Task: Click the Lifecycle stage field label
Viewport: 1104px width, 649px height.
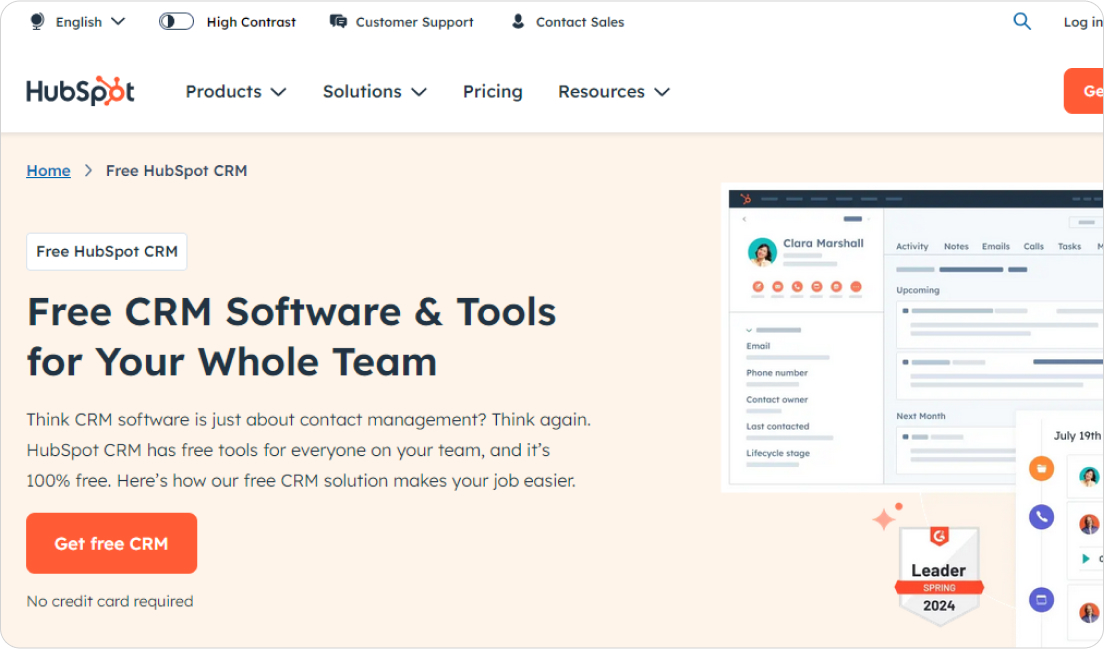Action: point(777,453)
